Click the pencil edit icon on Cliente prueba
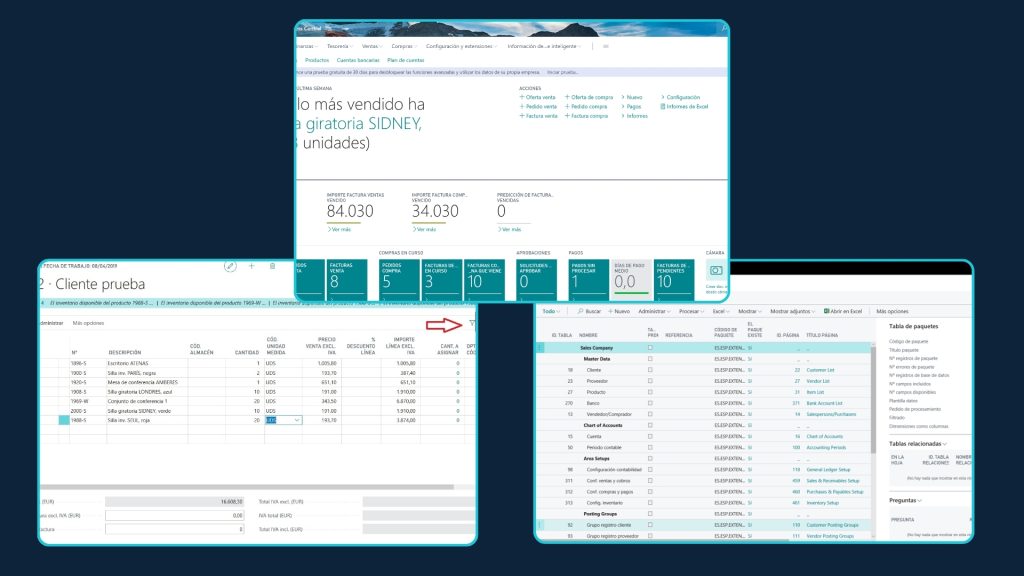 click(230, 266)
